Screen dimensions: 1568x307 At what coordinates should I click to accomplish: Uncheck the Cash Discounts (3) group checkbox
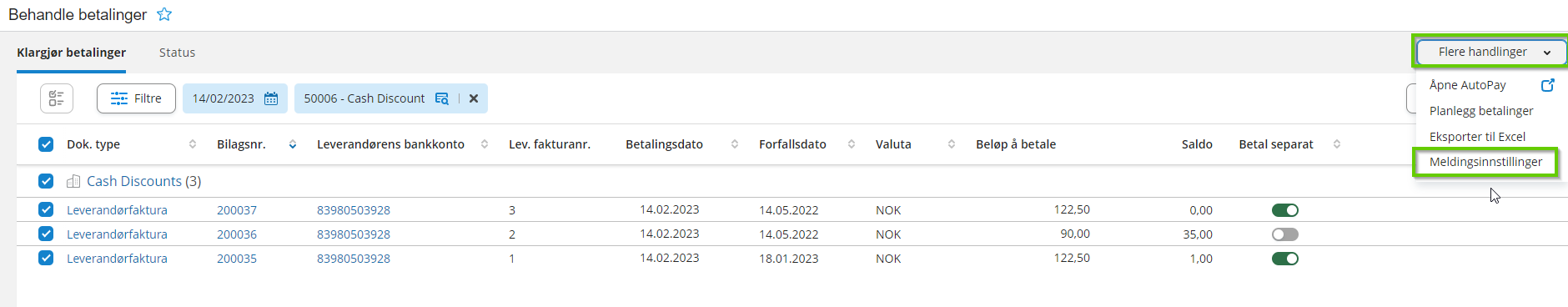coord(46,181)
